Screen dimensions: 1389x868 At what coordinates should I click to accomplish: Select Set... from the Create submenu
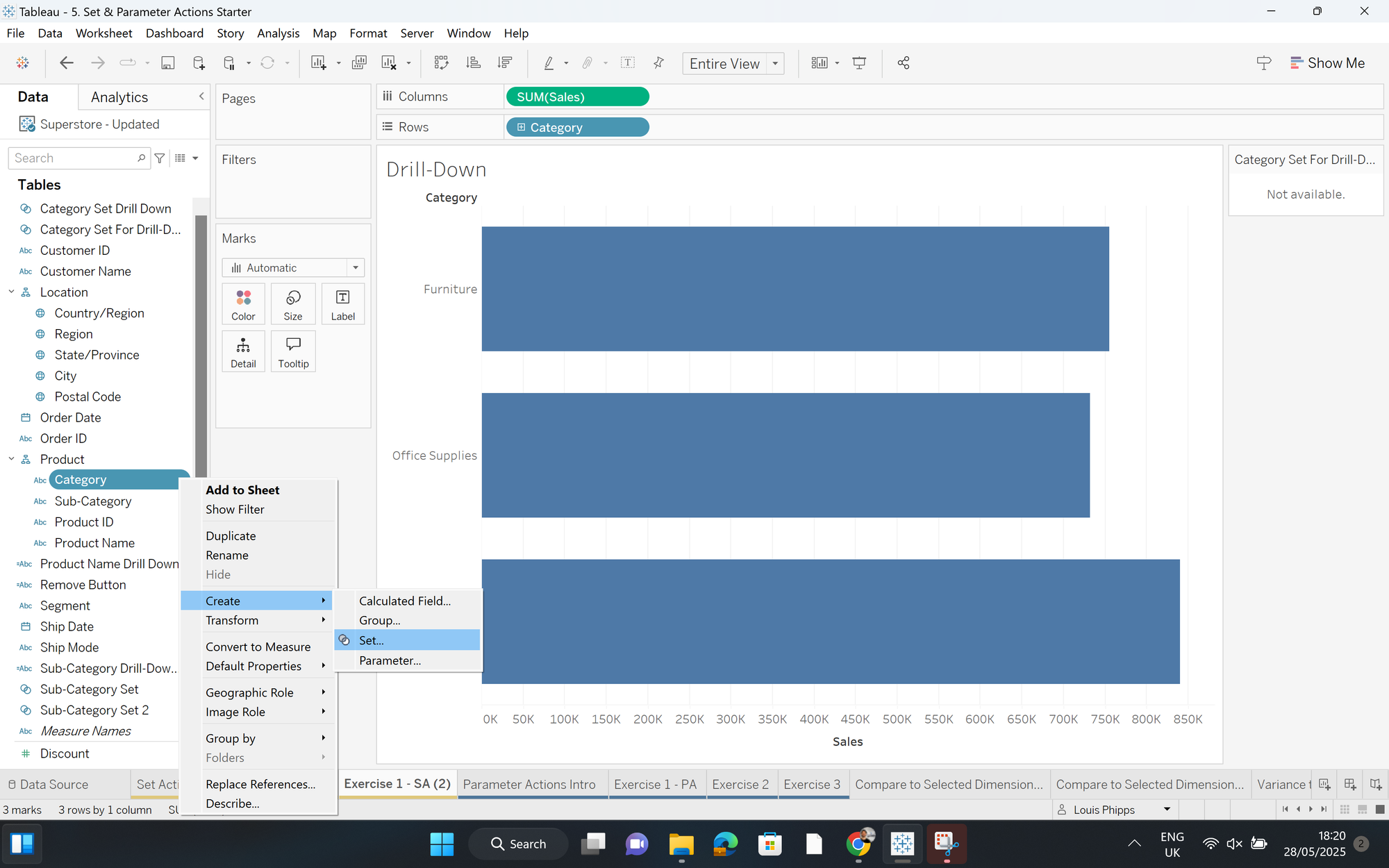pyautogui.click(x=372, y=640)
